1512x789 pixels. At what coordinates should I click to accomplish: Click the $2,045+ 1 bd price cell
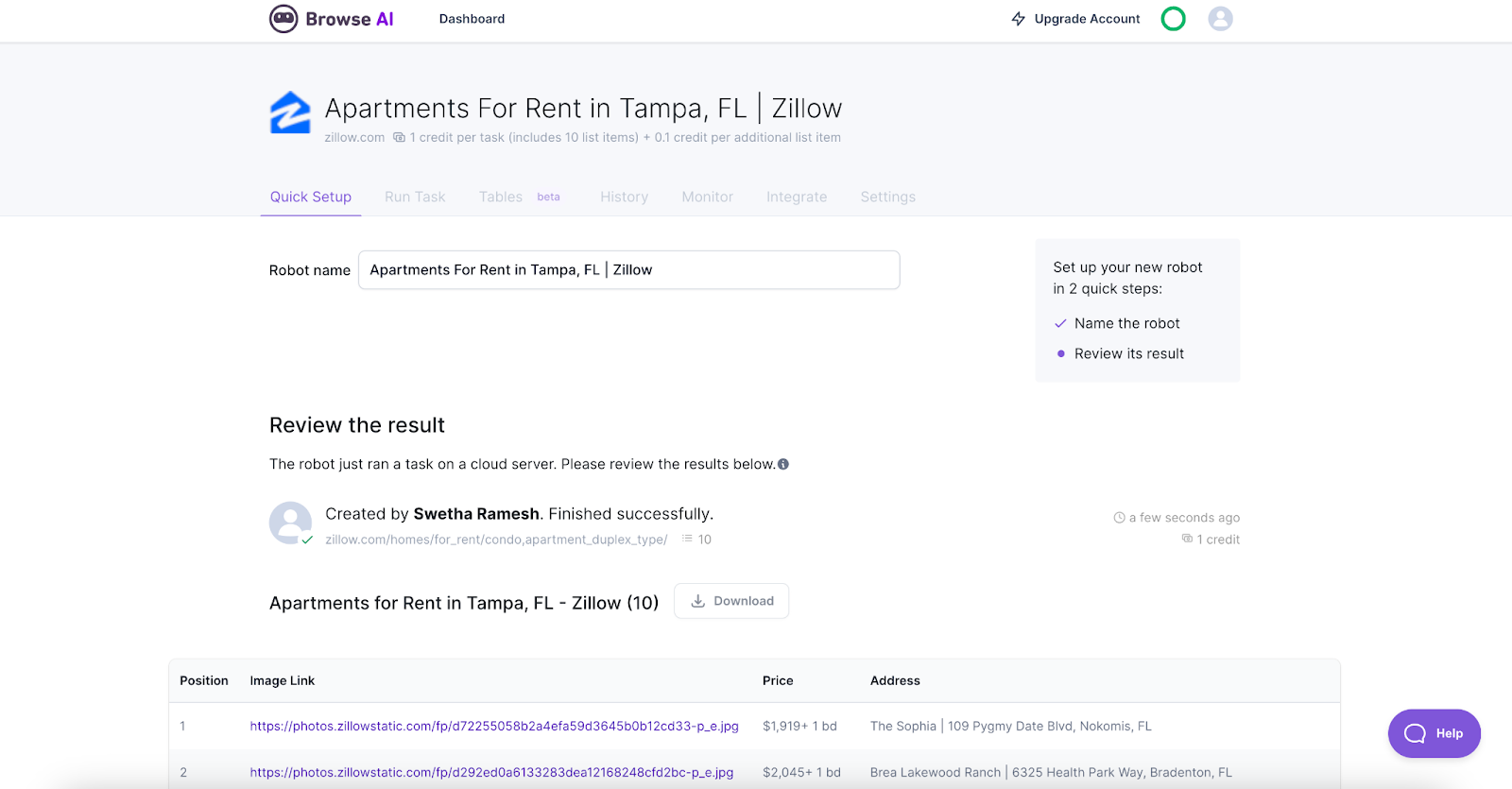(801, 773)
